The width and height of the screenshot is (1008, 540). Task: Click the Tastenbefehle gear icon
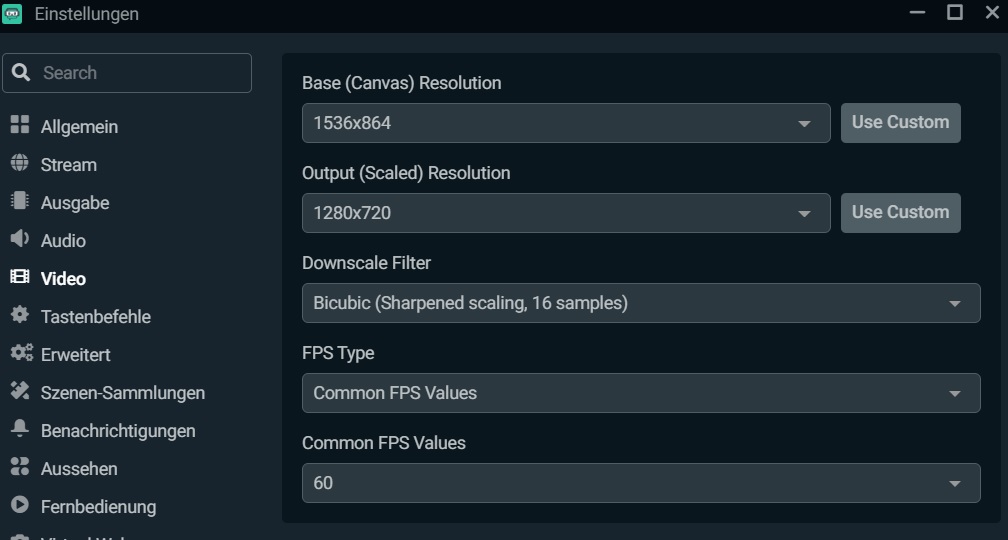pos(20,316)
